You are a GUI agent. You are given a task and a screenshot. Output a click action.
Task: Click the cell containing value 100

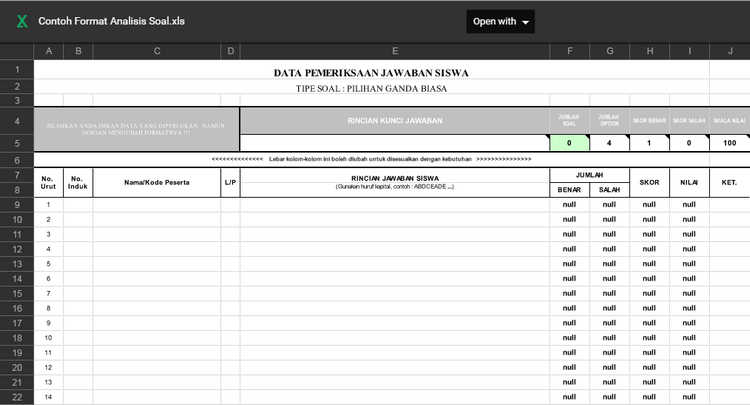click(x=729, y=143)
